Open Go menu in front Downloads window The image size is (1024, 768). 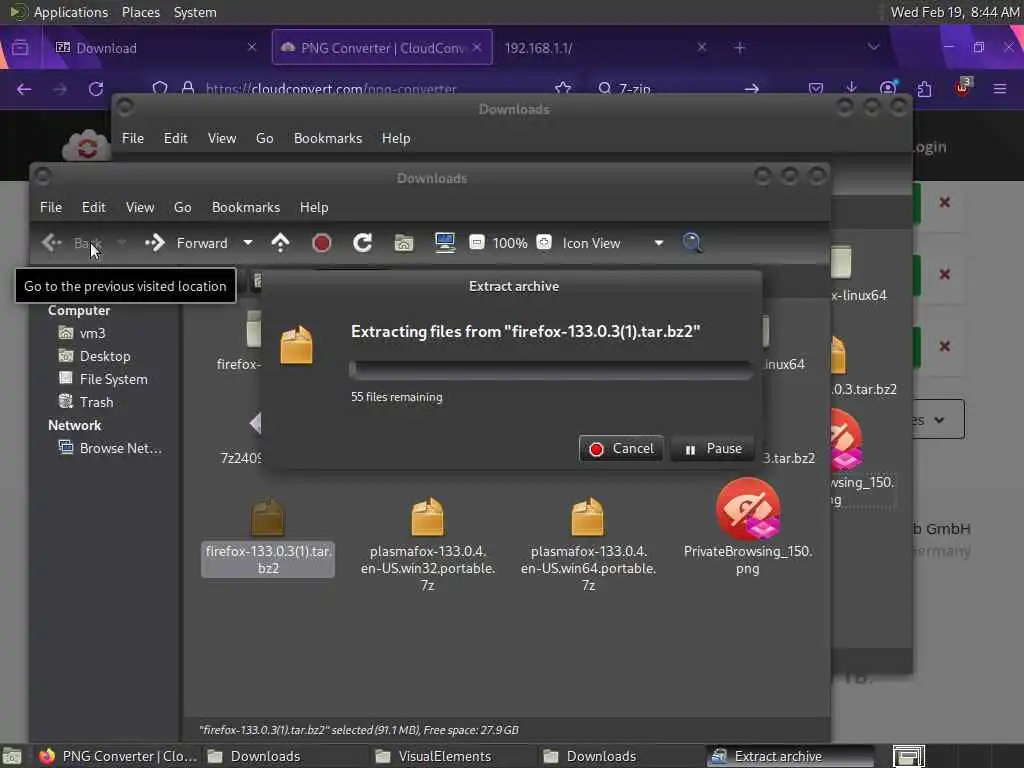point(183,207)
